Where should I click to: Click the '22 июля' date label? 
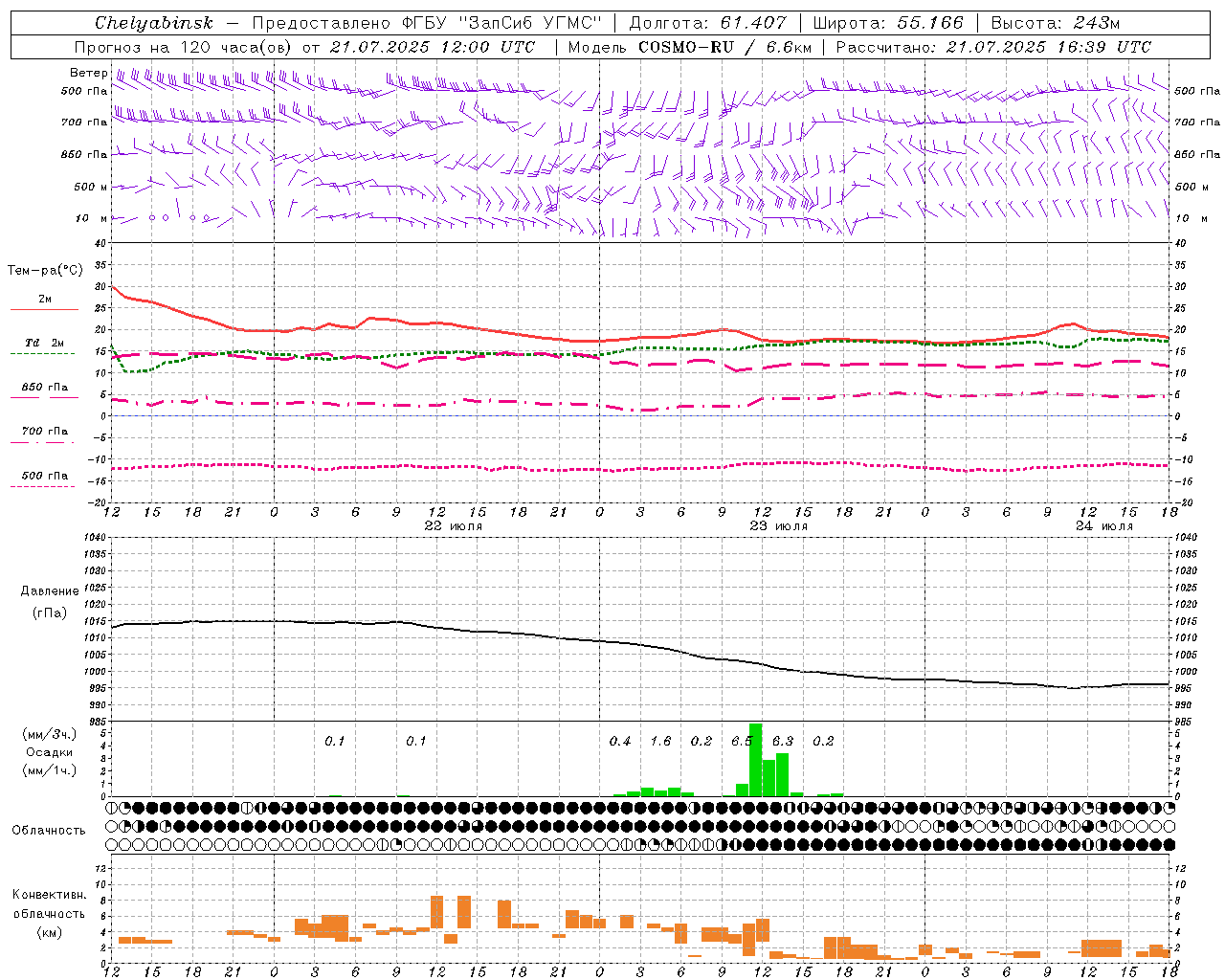(x=453, y=526)
